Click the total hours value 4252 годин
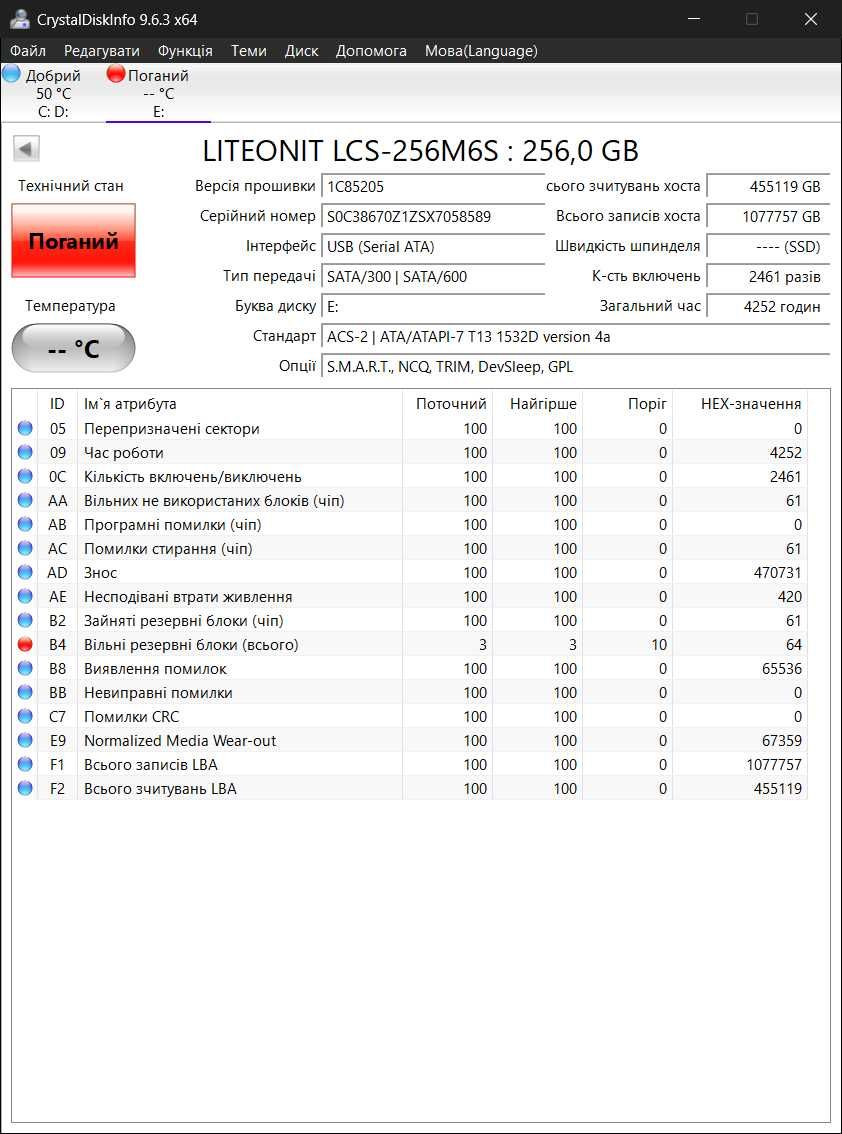 pos(767,307)
